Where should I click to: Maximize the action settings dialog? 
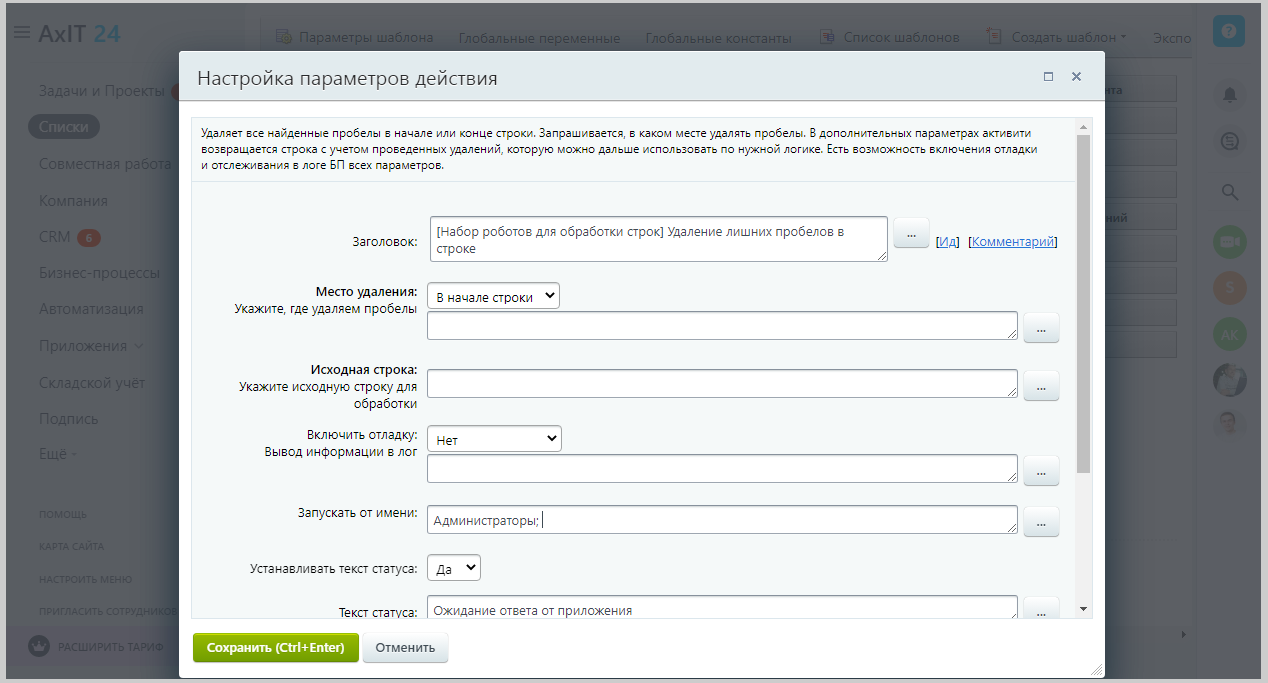coord(1048,77)
